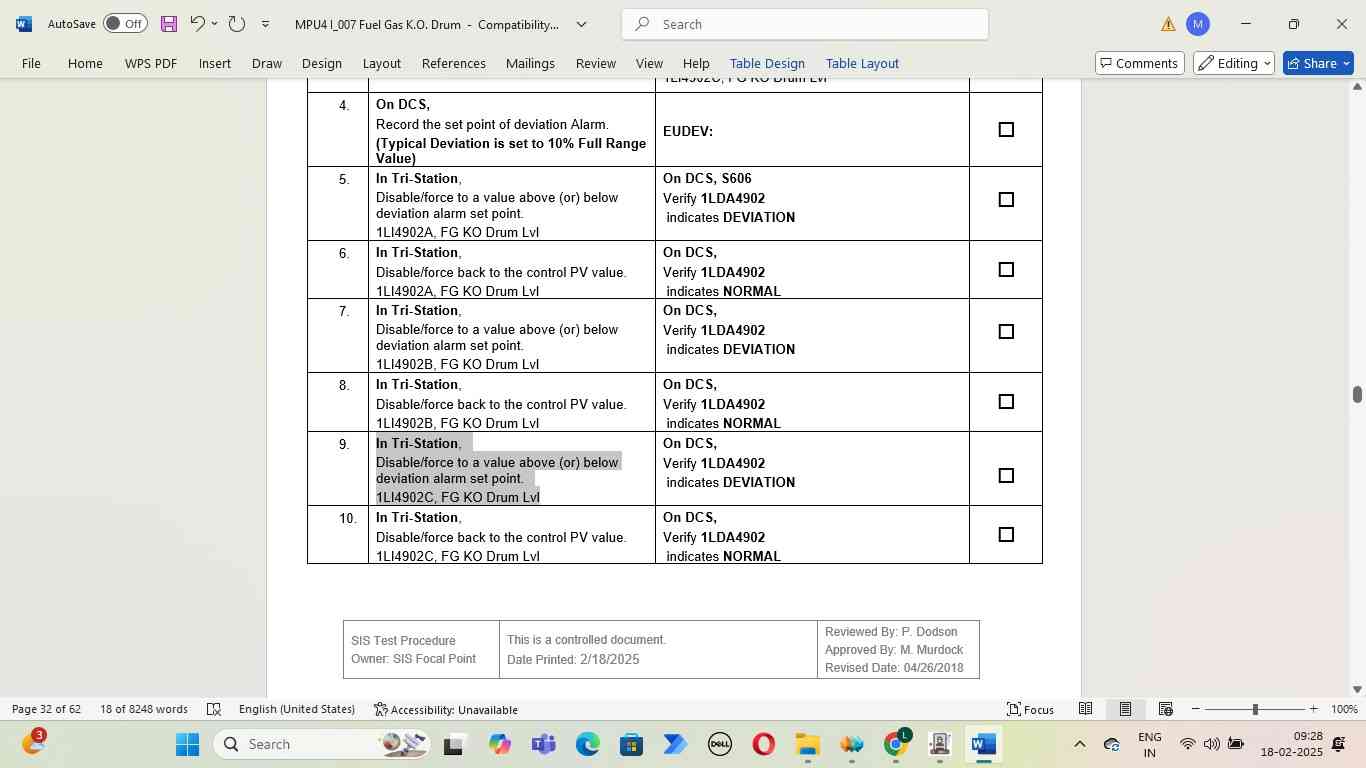This screenshot has width=1366, height=768.
Task: Open Microsoft Teams from taskbar
Action: [543, 744]
